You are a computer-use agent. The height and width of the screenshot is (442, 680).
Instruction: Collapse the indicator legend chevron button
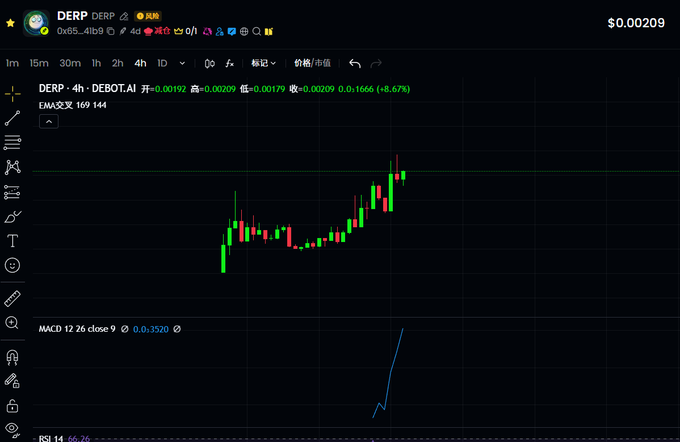(49, 121)
